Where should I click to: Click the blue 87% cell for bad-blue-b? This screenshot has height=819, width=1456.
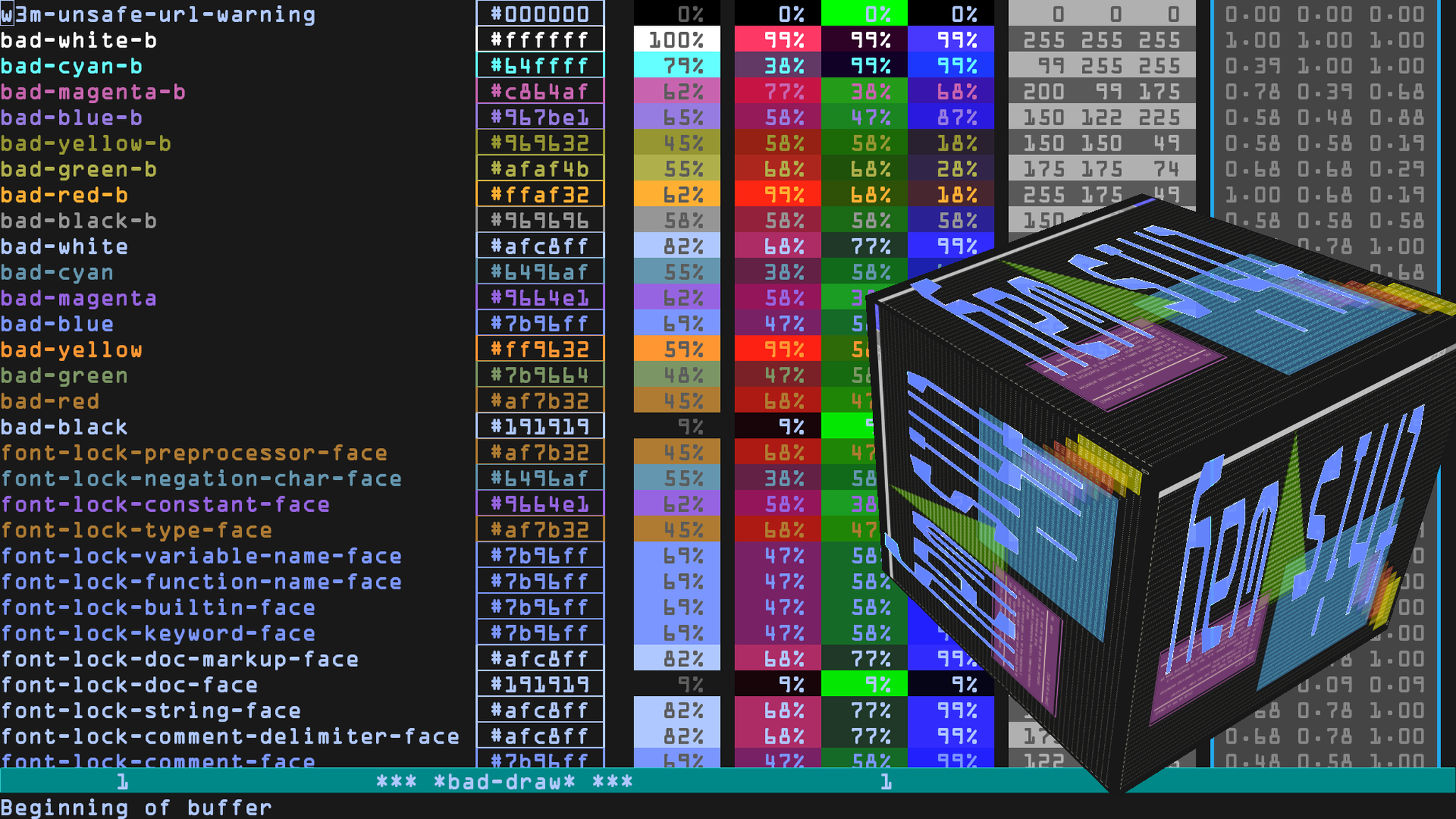pos(951,117)
